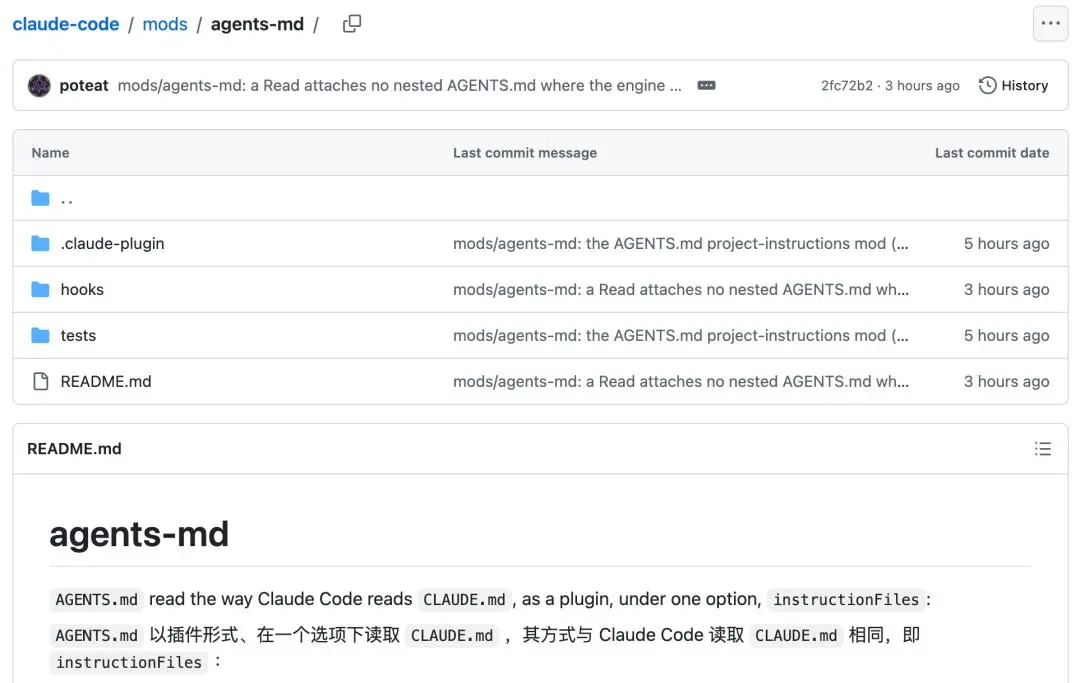This screenshot has width=1080, height=683.
Task: Open the hooks folder name
Action: coord(82,290)
